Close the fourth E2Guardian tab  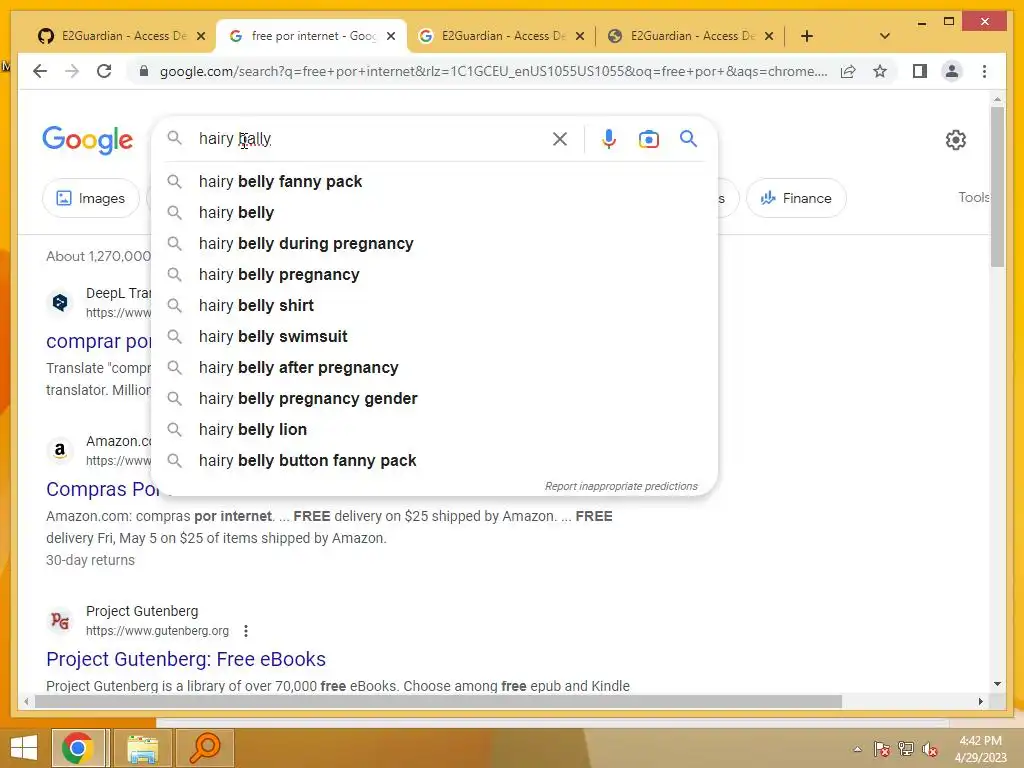769,36
